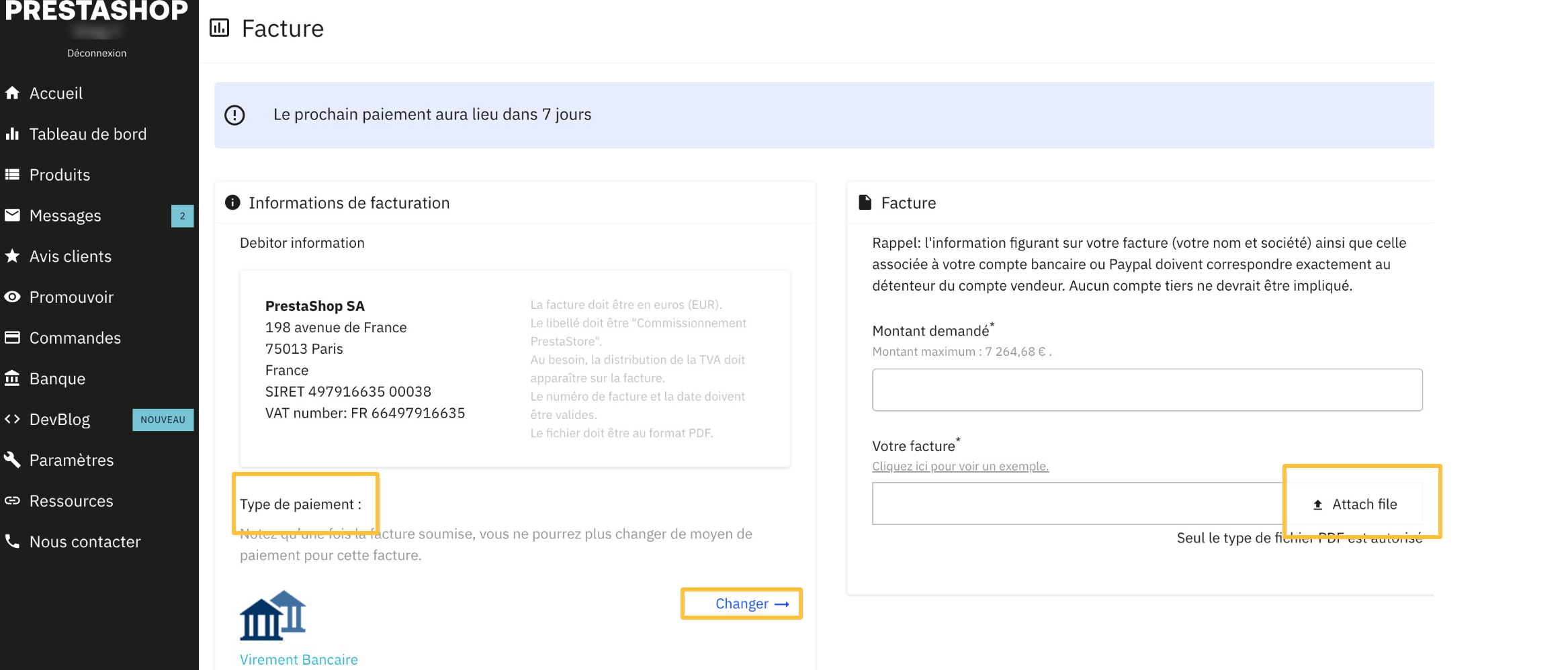Click the bank icon beside Banque

pyautogui.click(x=12, y=378)
